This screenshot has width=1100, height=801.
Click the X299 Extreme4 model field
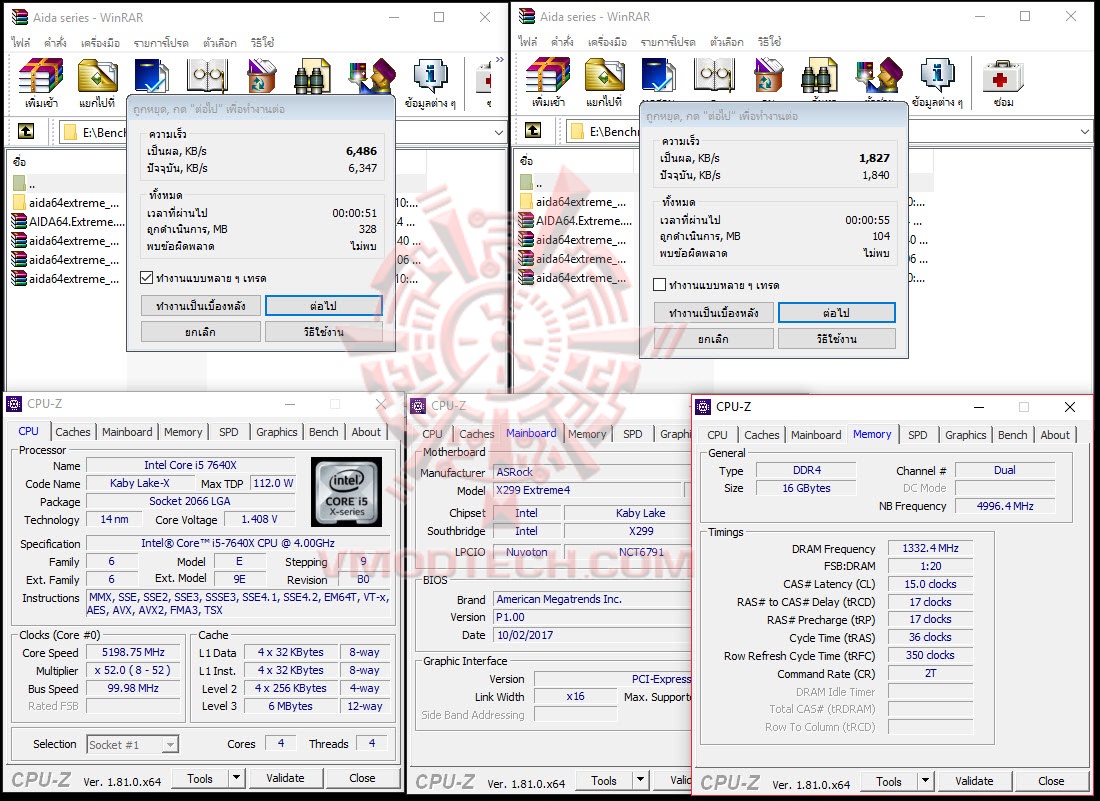tap(588, 490)
